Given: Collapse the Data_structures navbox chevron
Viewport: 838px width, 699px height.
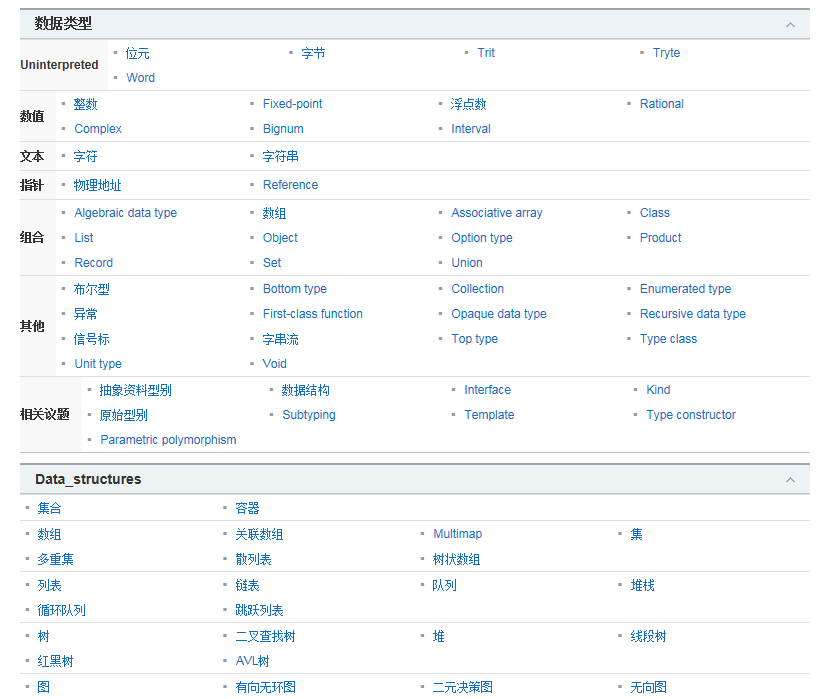Looking at the screenshot, I should pyautogui.click(x=790, y=480).
